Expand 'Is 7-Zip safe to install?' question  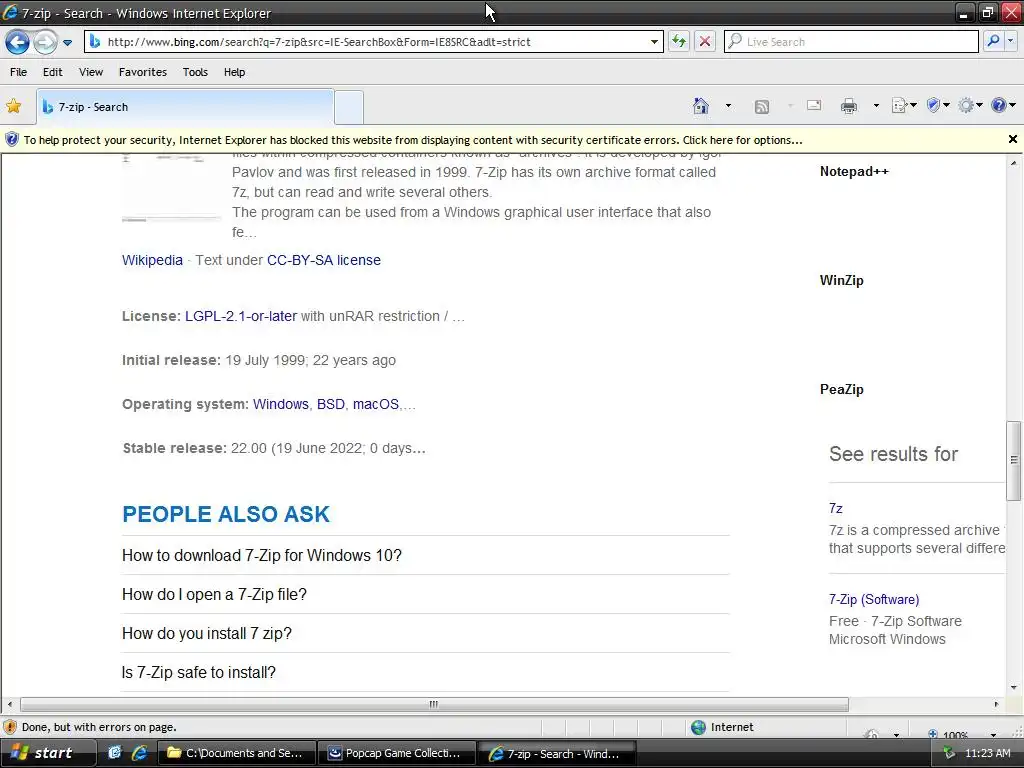pos(425,672)
